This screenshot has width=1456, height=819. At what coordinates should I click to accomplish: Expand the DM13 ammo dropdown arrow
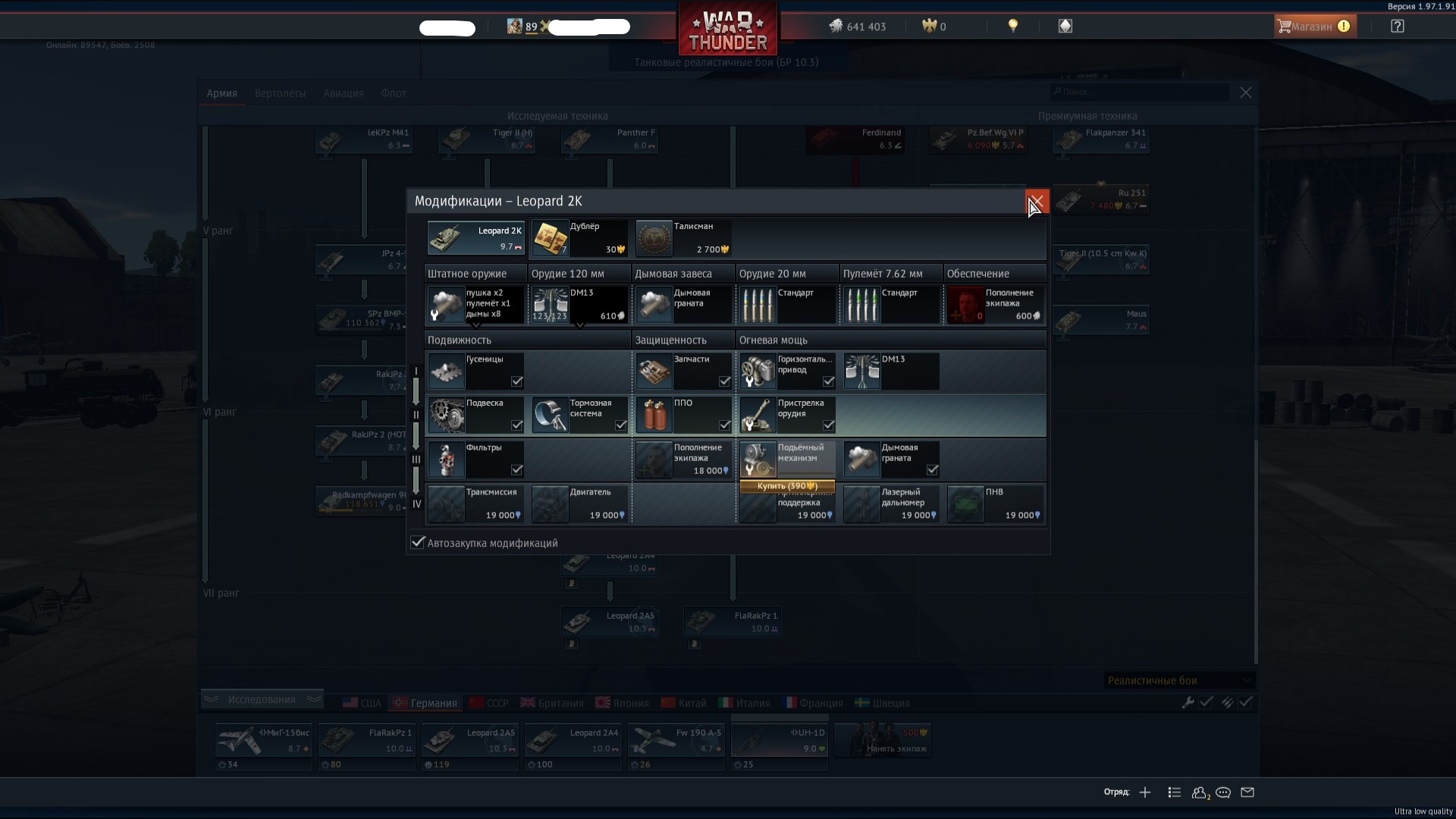(x=580, y=325)
